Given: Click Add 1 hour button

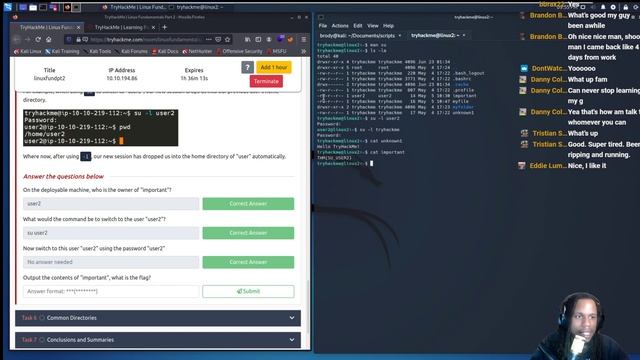Looking at the screenshot, I should [x=273, y=67].
